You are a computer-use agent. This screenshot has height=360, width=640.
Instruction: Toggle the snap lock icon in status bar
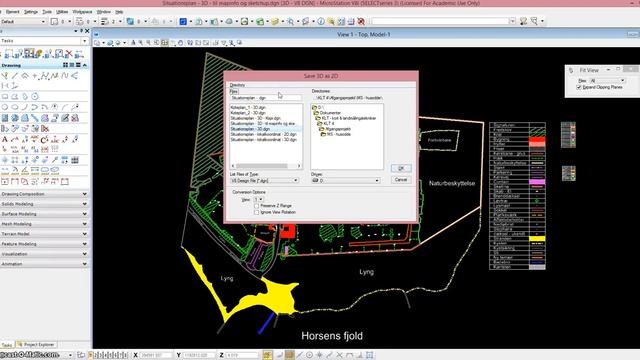tap(267, 355)
